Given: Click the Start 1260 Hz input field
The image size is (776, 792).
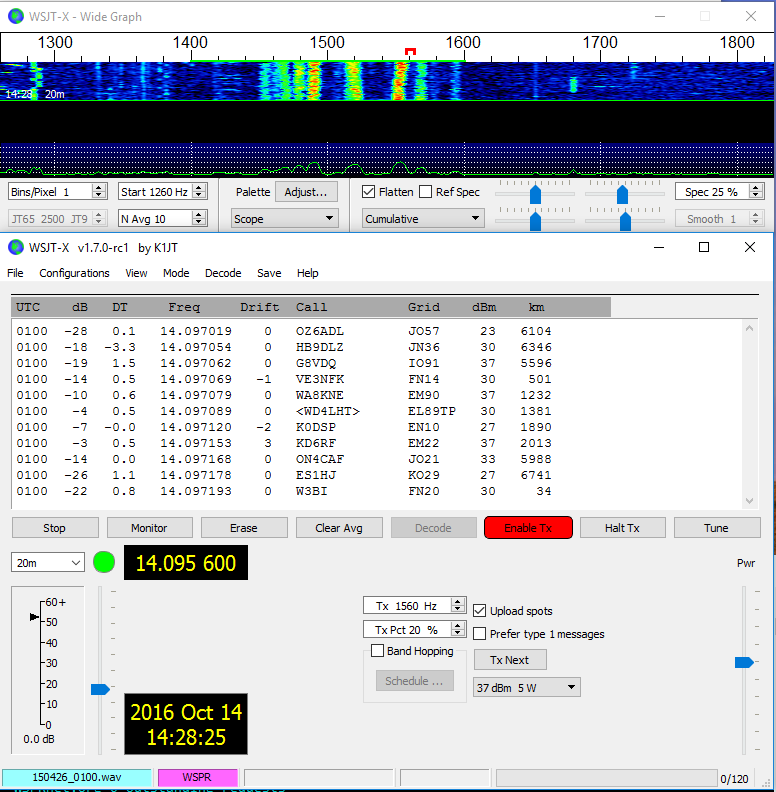Looking at the screenshot, I should click(x=156, y=192).
